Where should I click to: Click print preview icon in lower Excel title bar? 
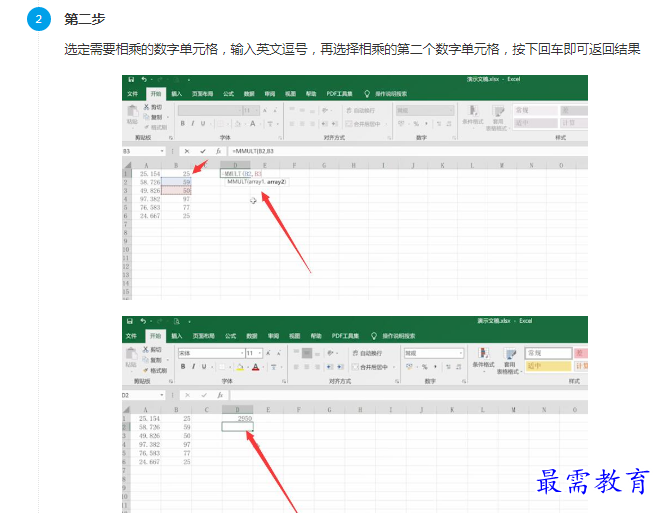click(x=177, y=322)
